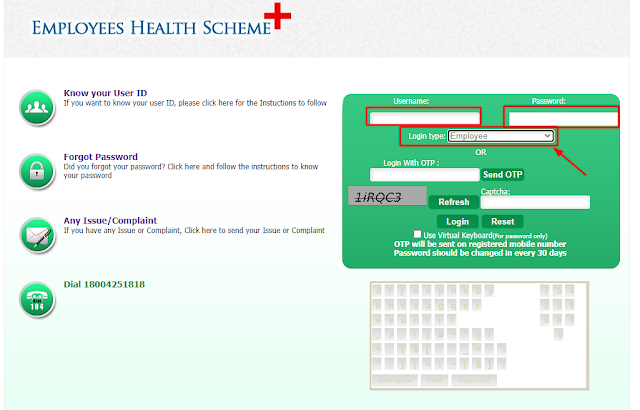Click the Know your User ID people icon

37,107
